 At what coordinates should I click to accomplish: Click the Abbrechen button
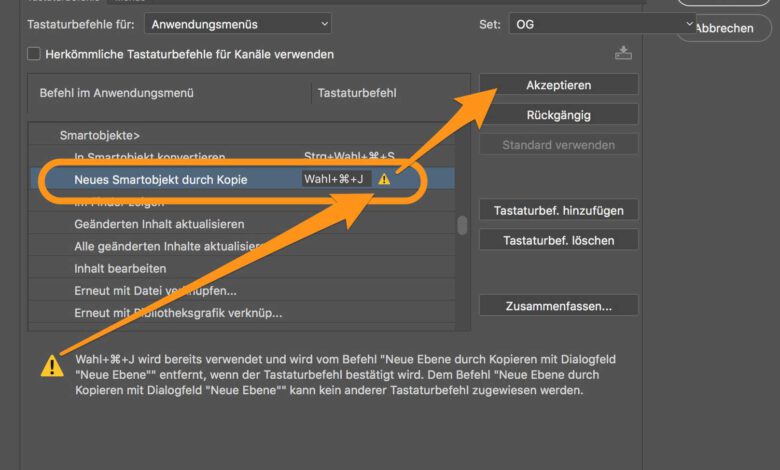click(725, 28)
